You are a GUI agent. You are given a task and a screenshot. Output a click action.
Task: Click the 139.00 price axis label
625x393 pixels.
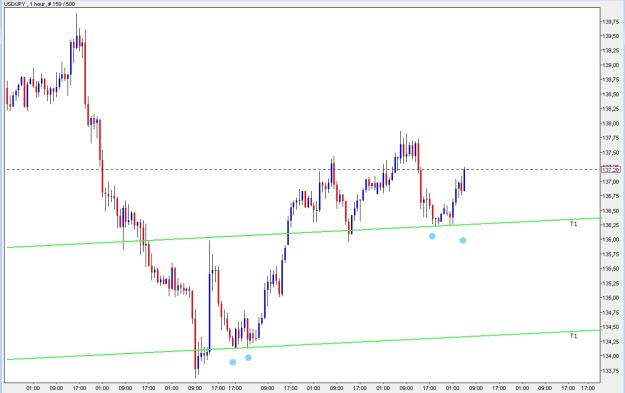point(611,65)
